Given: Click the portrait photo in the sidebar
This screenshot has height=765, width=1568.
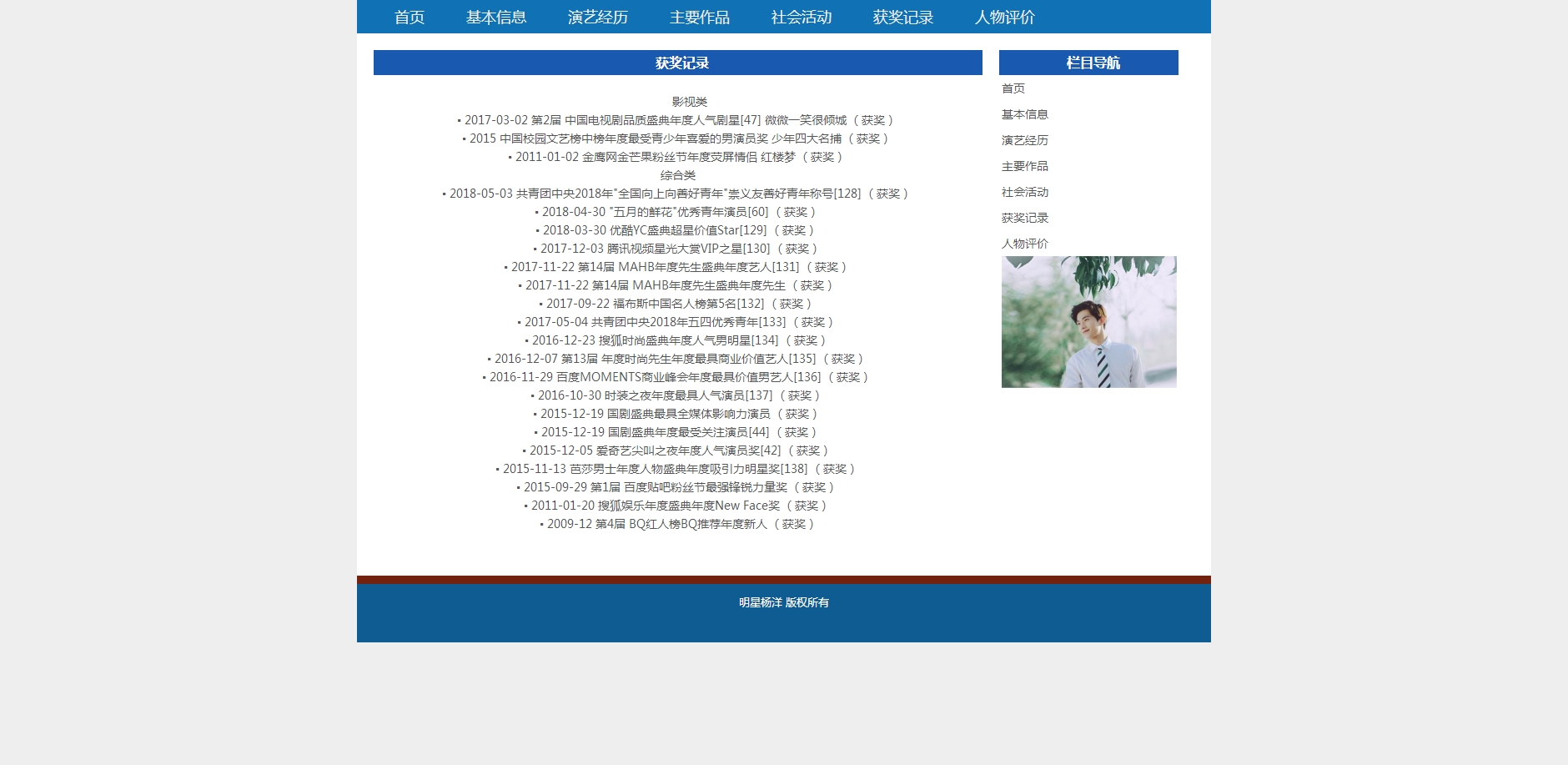Looking at the screenshot, I should coord(1088,322).
